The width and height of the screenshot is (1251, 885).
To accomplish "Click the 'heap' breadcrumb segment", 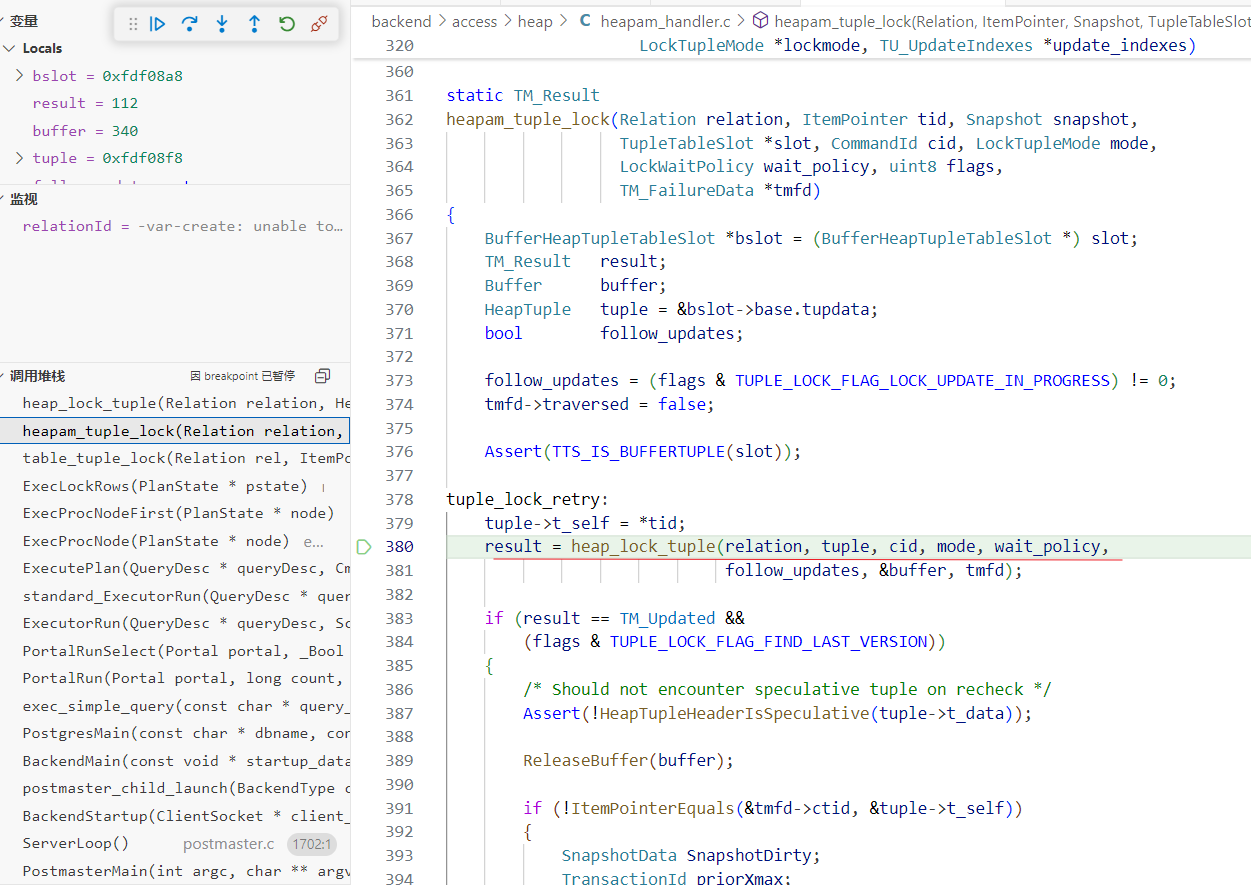I will click(535, 21).
